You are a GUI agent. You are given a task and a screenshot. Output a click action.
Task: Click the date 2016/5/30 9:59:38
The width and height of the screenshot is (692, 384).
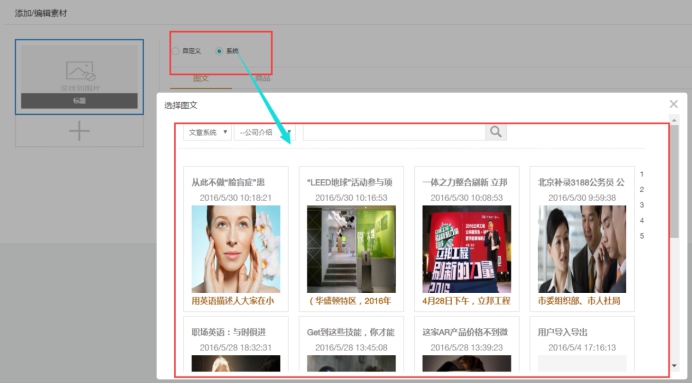[582, 198]
